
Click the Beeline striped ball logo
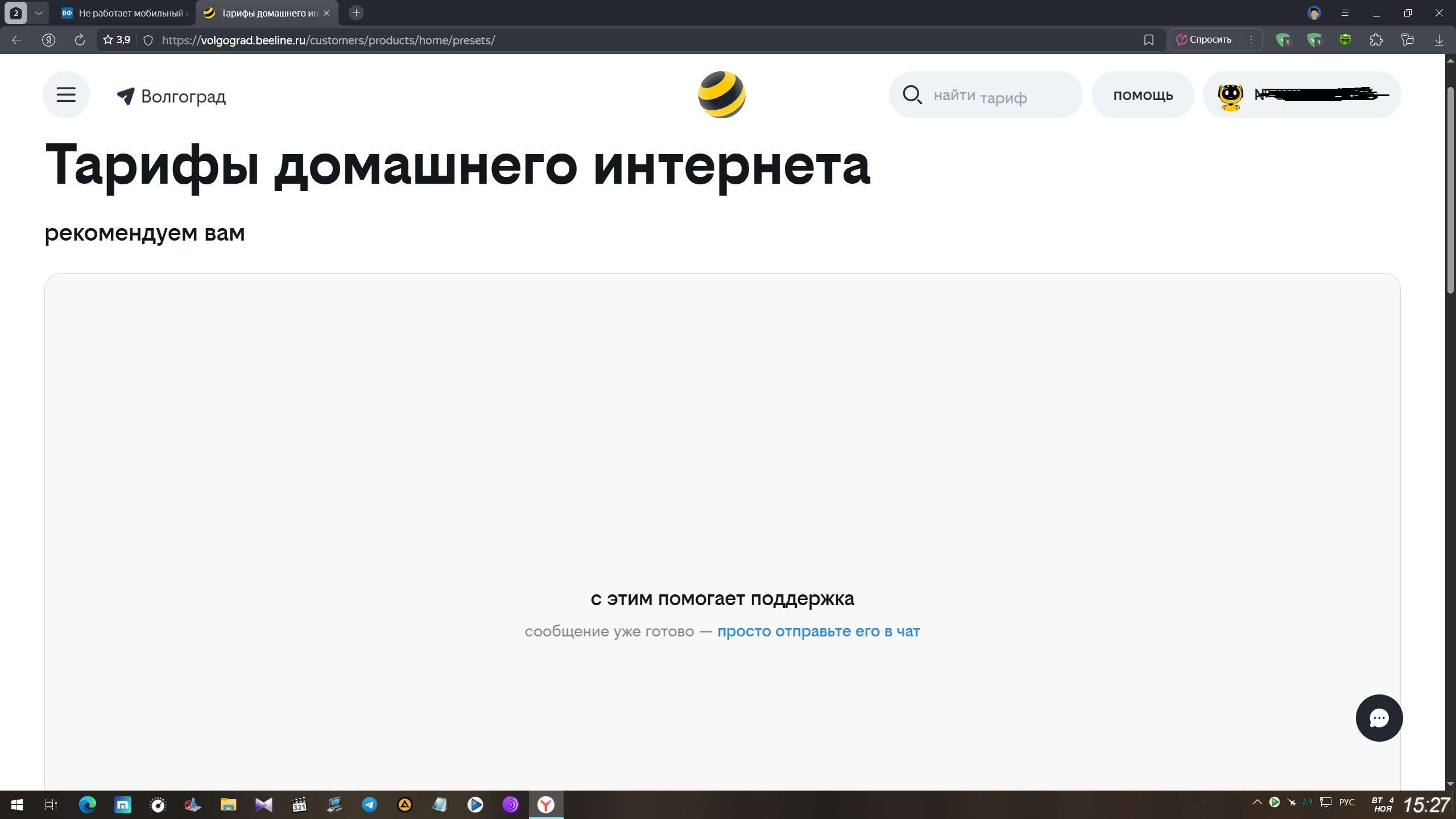722,95
